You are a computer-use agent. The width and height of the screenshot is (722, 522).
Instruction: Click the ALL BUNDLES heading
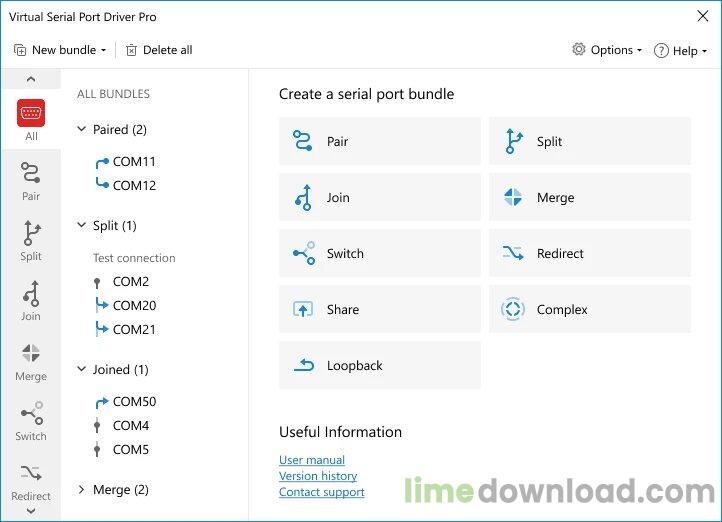pos(113,94)
